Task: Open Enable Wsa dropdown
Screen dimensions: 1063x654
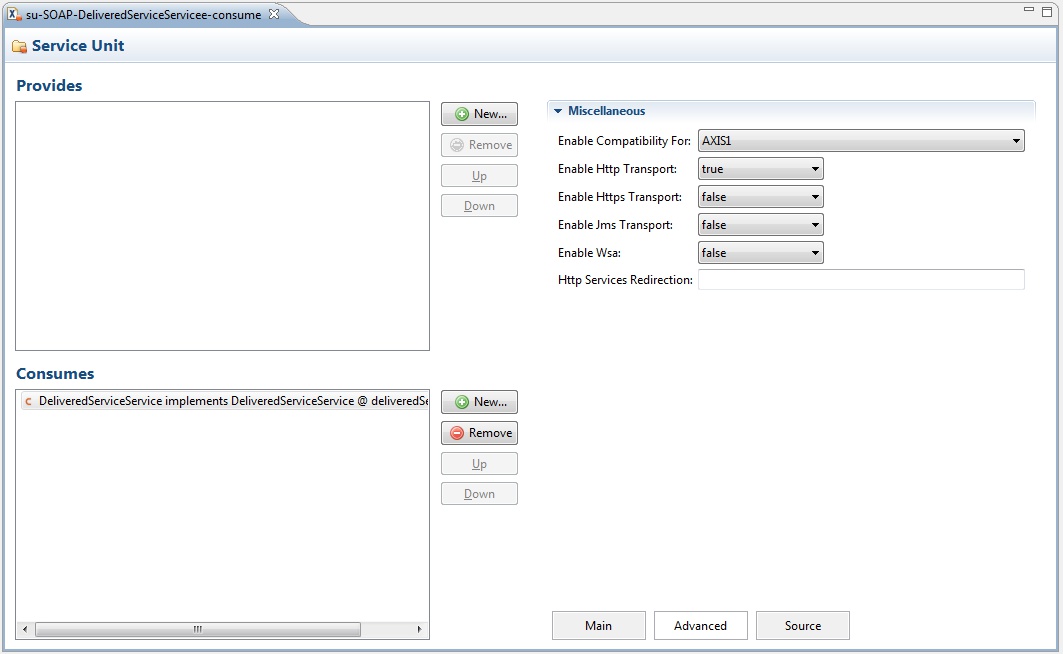Action: click(x=760, y=253)
